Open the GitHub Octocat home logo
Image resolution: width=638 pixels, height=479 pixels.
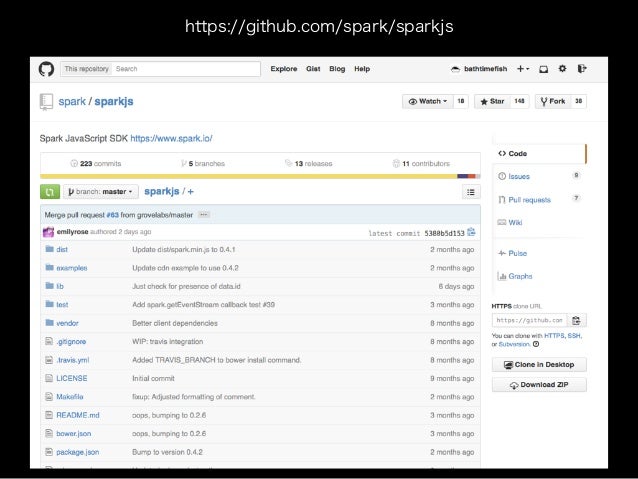pos(46,69)
